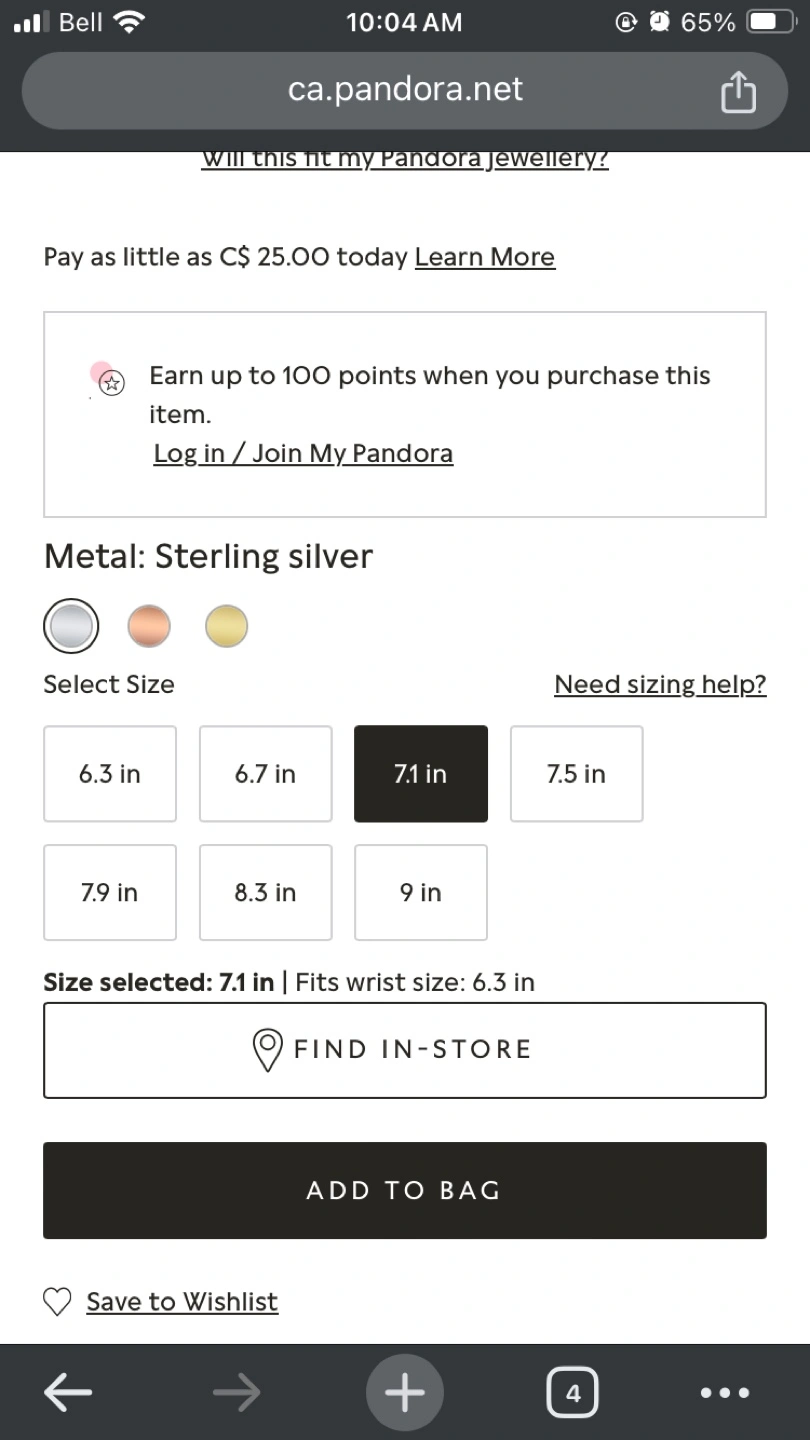Tap the heart icon for wishlist
810x1440 pixels.
coord(58,1301)
